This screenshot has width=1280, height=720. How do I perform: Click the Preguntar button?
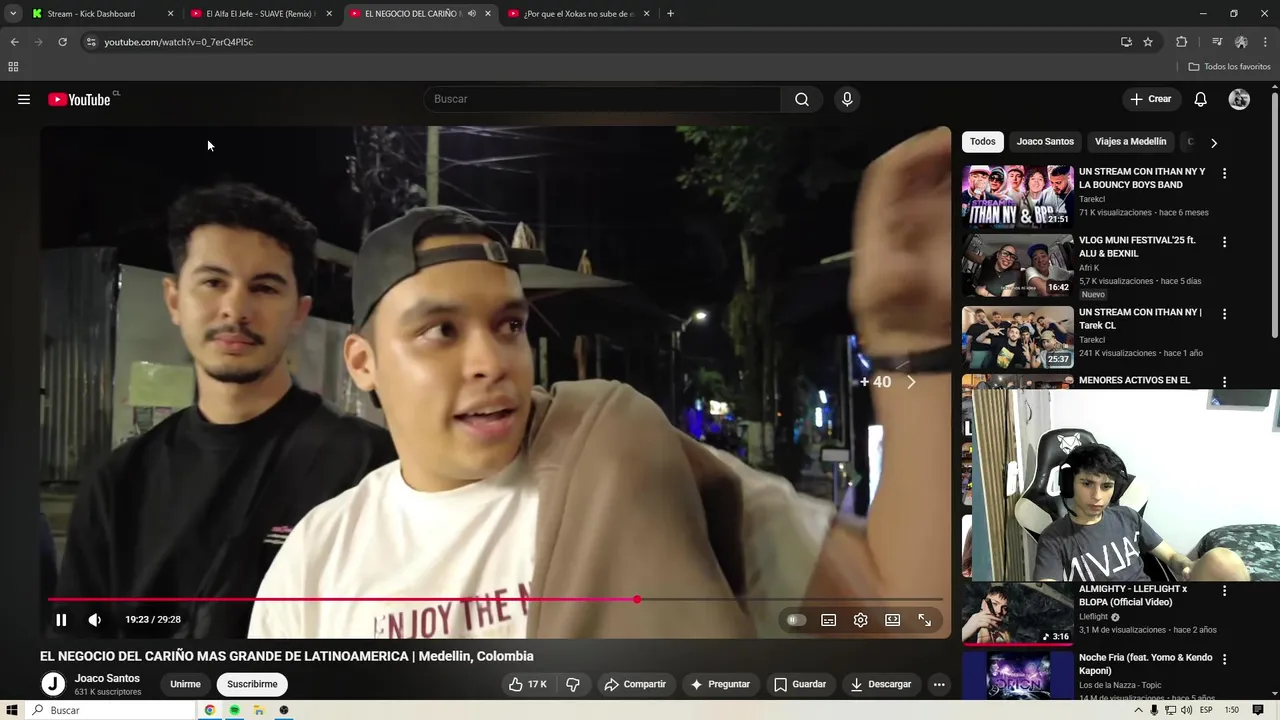(720, 684)
